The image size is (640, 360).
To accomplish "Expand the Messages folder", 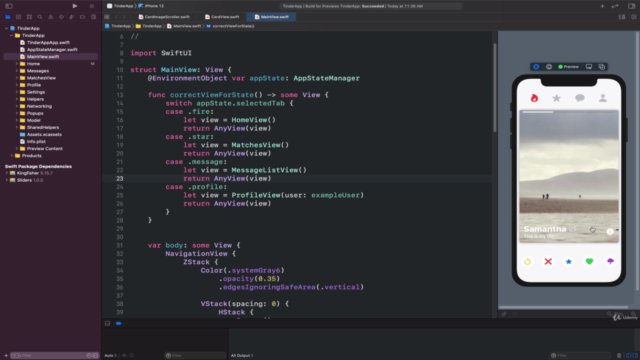I will coord(16,71).
